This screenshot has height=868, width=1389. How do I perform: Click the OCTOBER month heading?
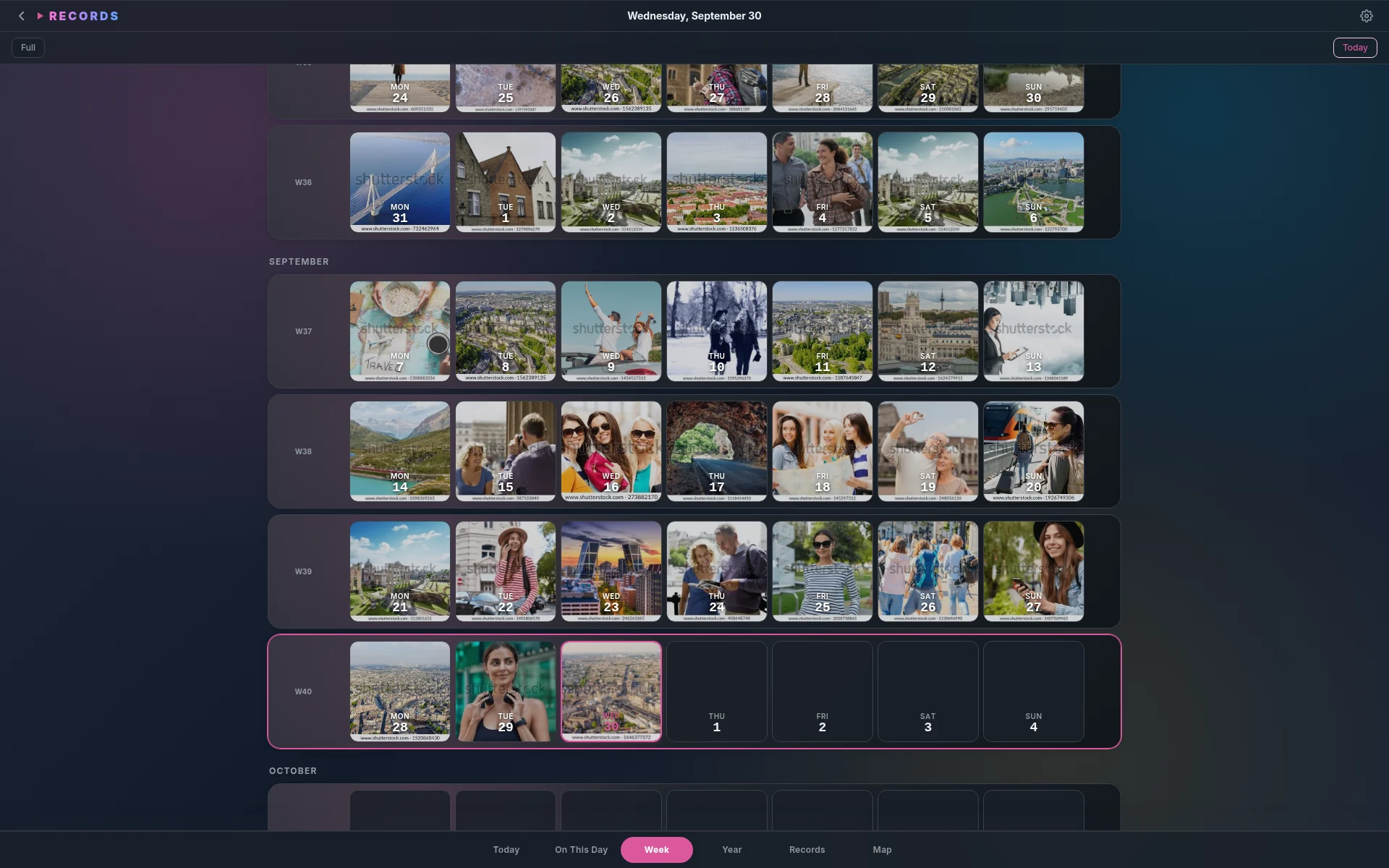point(293,771)
